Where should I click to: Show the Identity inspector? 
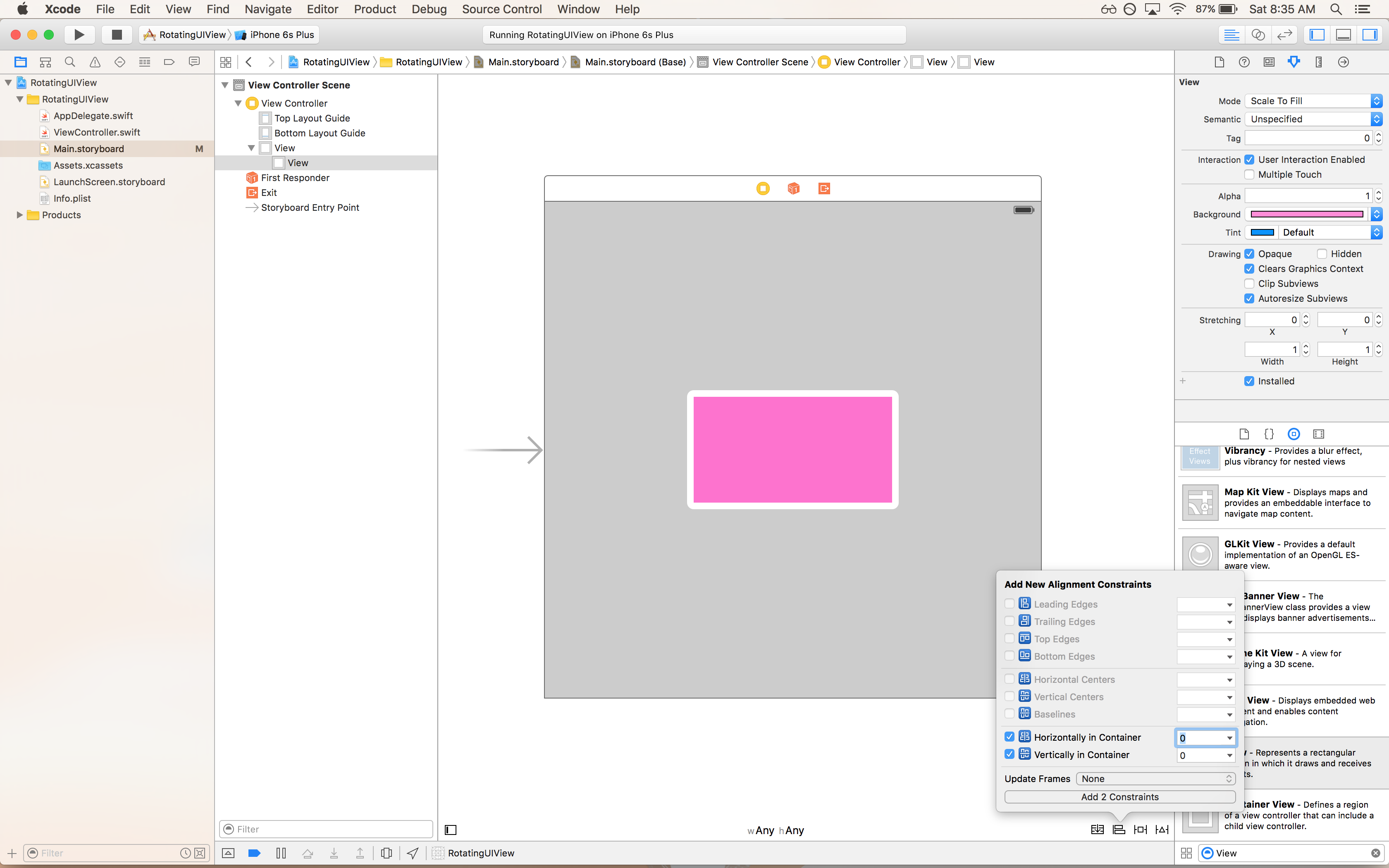pos(1269,62)
